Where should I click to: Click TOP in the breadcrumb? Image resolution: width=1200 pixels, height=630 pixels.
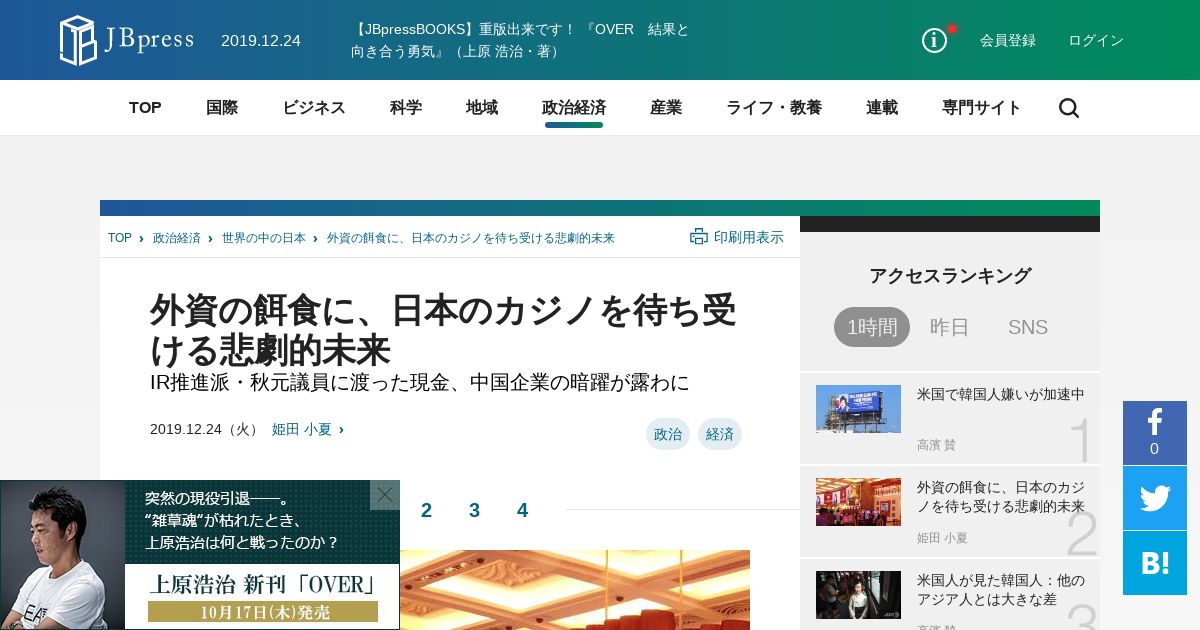(120, 238)
